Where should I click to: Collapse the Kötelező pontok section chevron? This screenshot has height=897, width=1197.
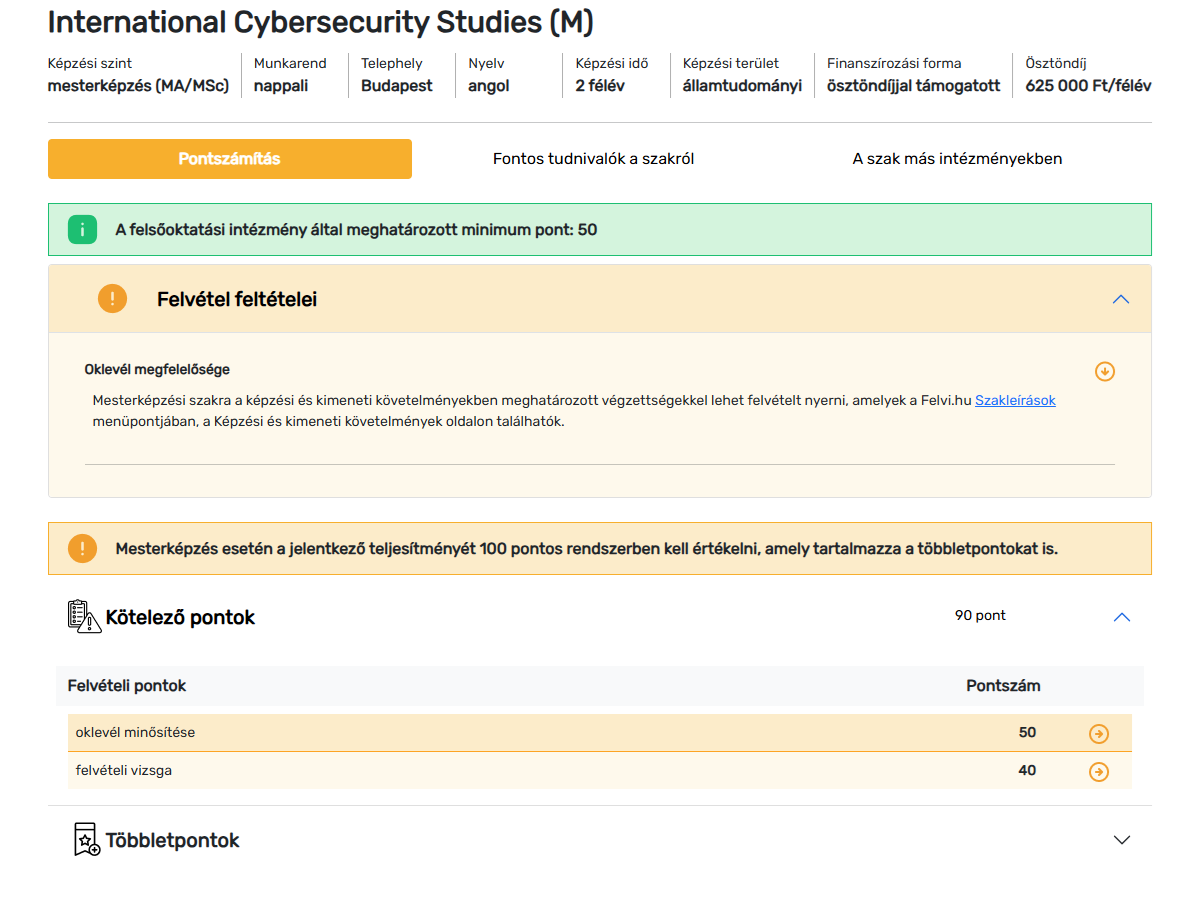pos(1121,617)
